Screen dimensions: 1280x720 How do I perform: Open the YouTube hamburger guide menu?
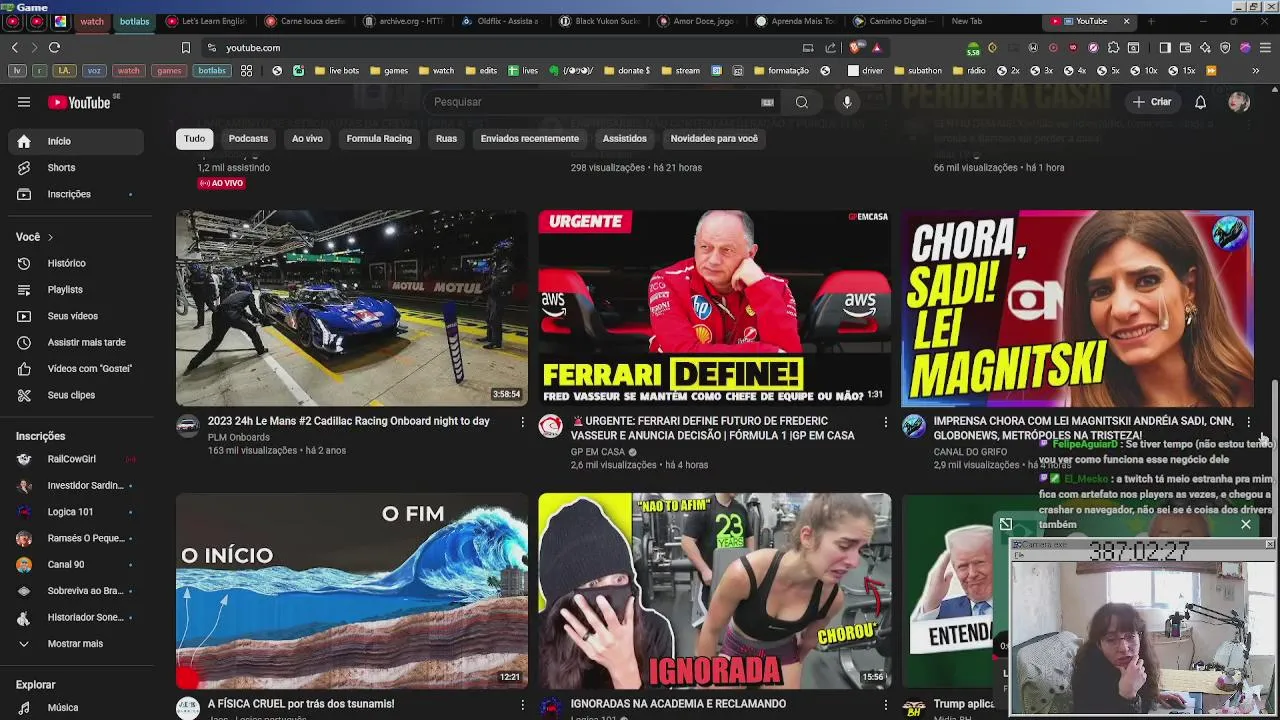(24, 102)
